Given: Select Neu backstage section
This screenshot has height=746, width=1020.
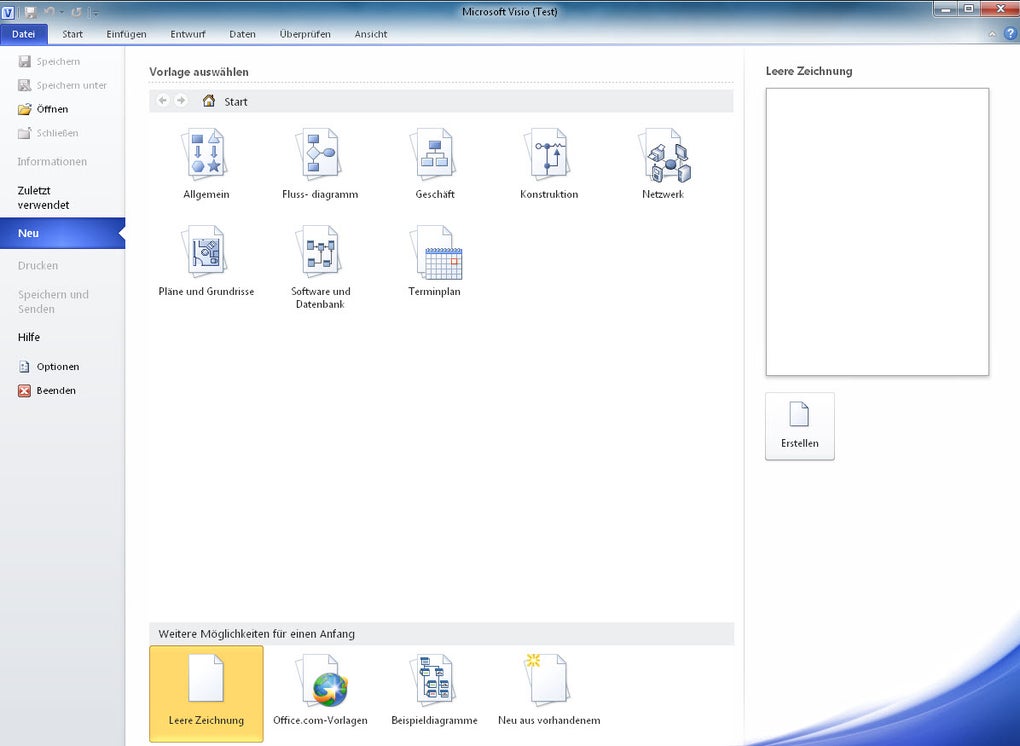Looking at the screenshot, I should (62, 233).
